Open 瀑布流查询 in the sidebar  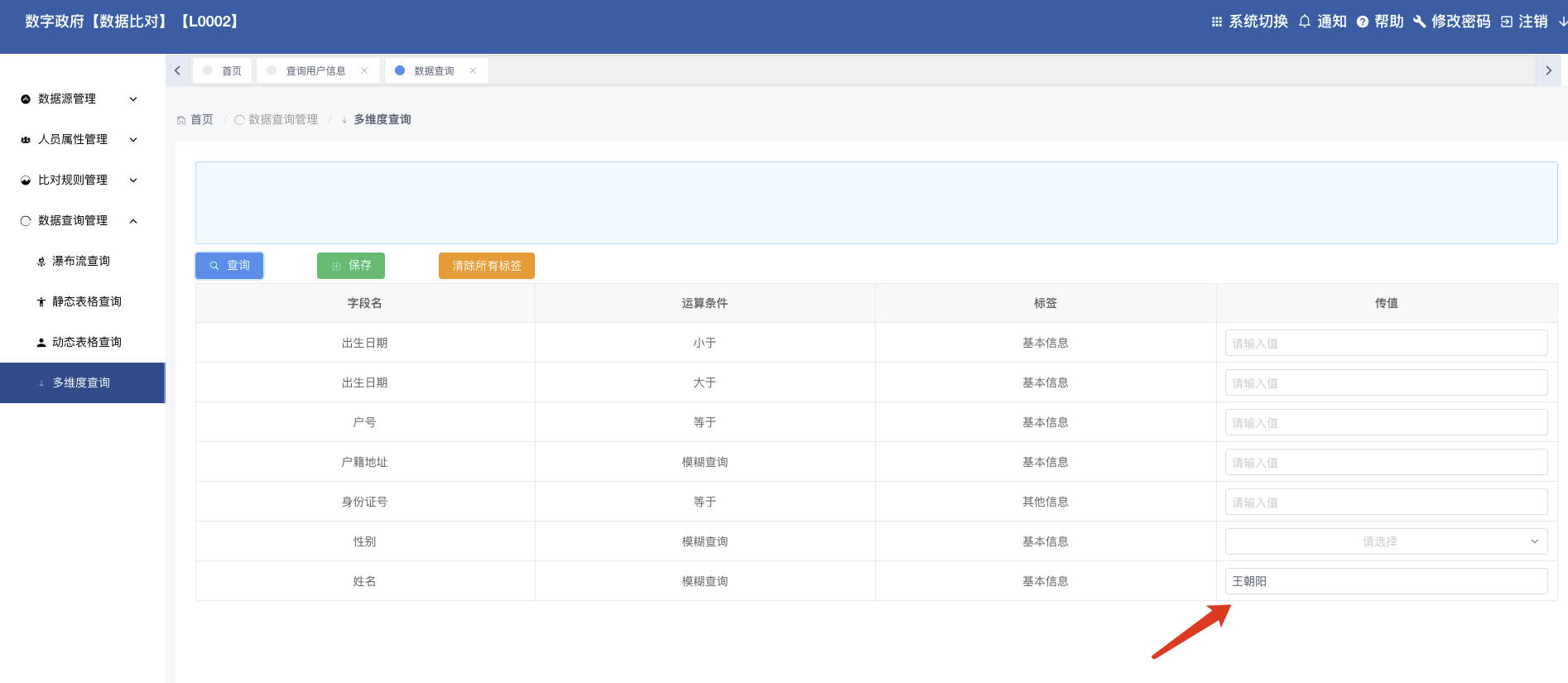pyautogui.click(x=83, y=261)
